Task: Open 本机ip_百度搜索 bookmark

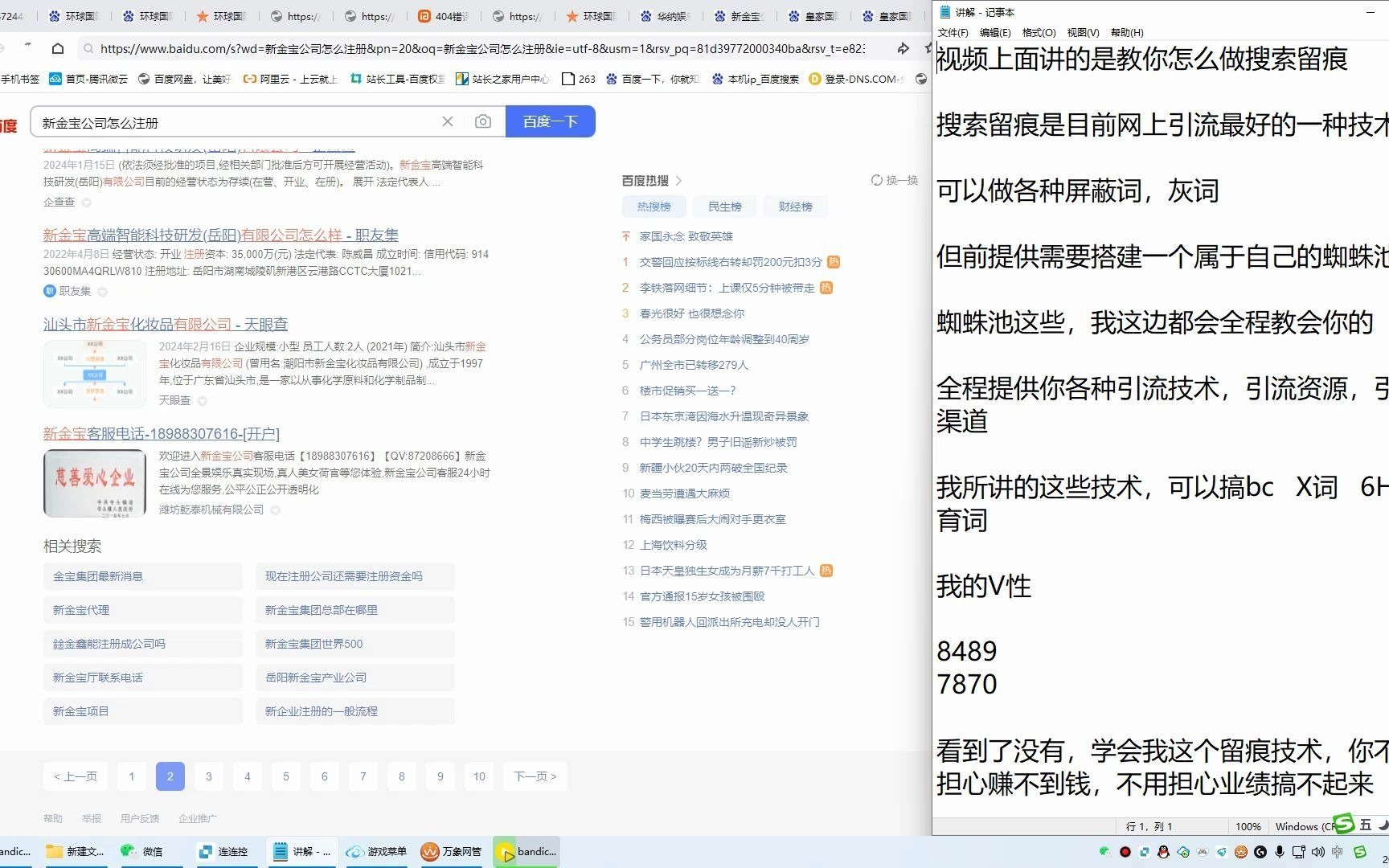Action: point(756,79)
